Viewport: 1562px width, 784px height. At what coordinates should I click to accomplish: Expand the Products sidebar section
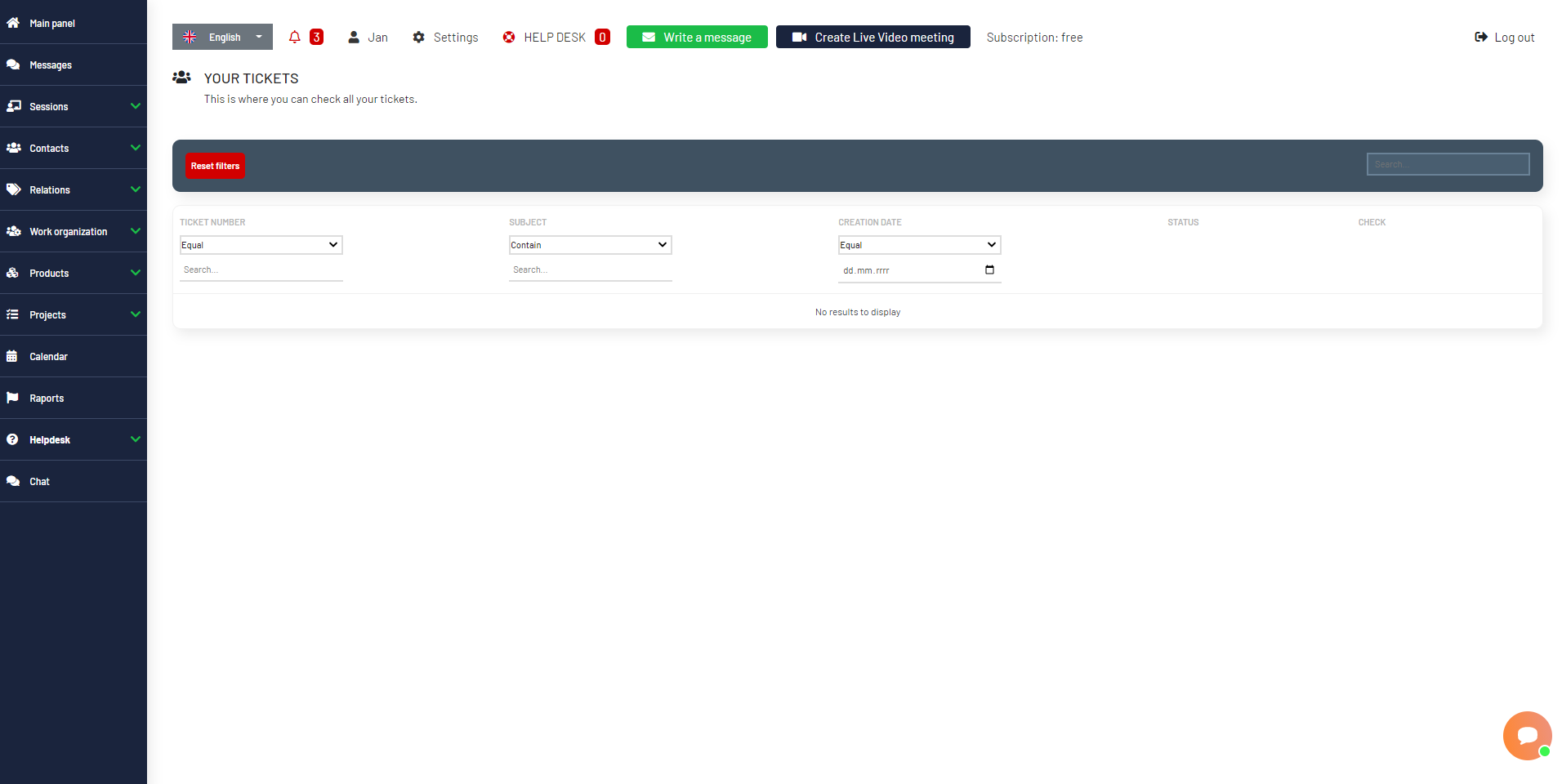click(135, 273)
